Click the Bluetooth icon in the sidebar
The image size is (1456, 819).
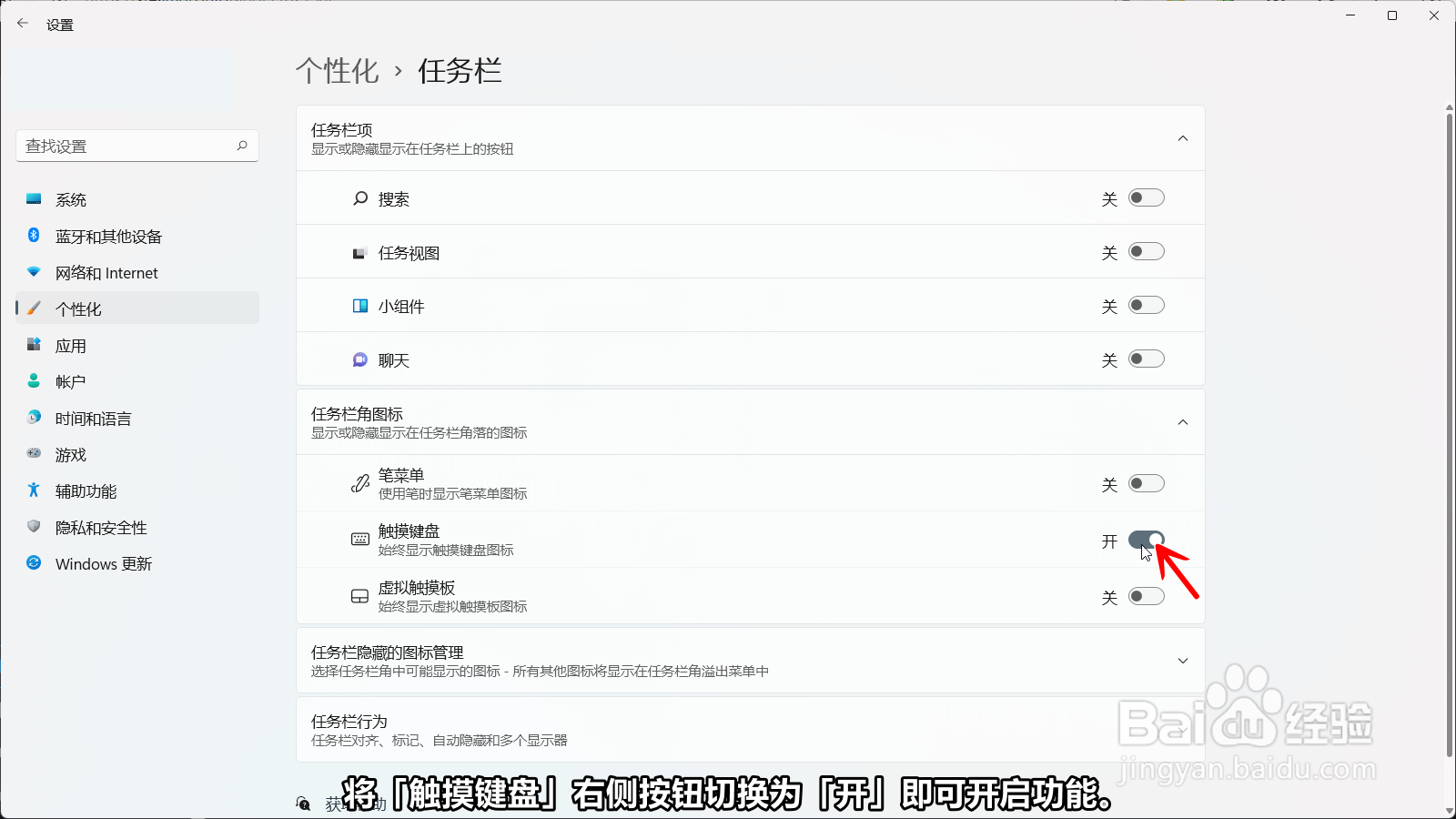34,236
